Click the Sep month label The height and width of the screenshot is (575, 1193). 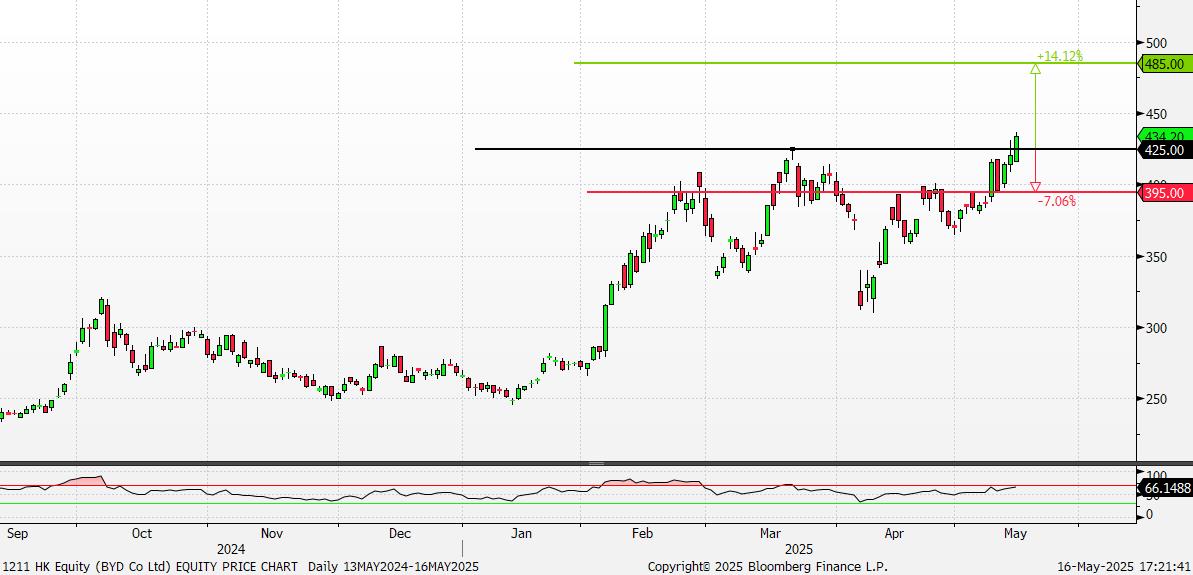(x=17, y=533)
